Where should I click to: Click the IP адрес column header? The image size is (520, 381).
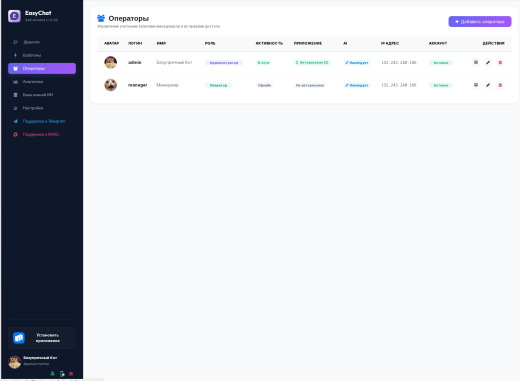coord(390,43)
